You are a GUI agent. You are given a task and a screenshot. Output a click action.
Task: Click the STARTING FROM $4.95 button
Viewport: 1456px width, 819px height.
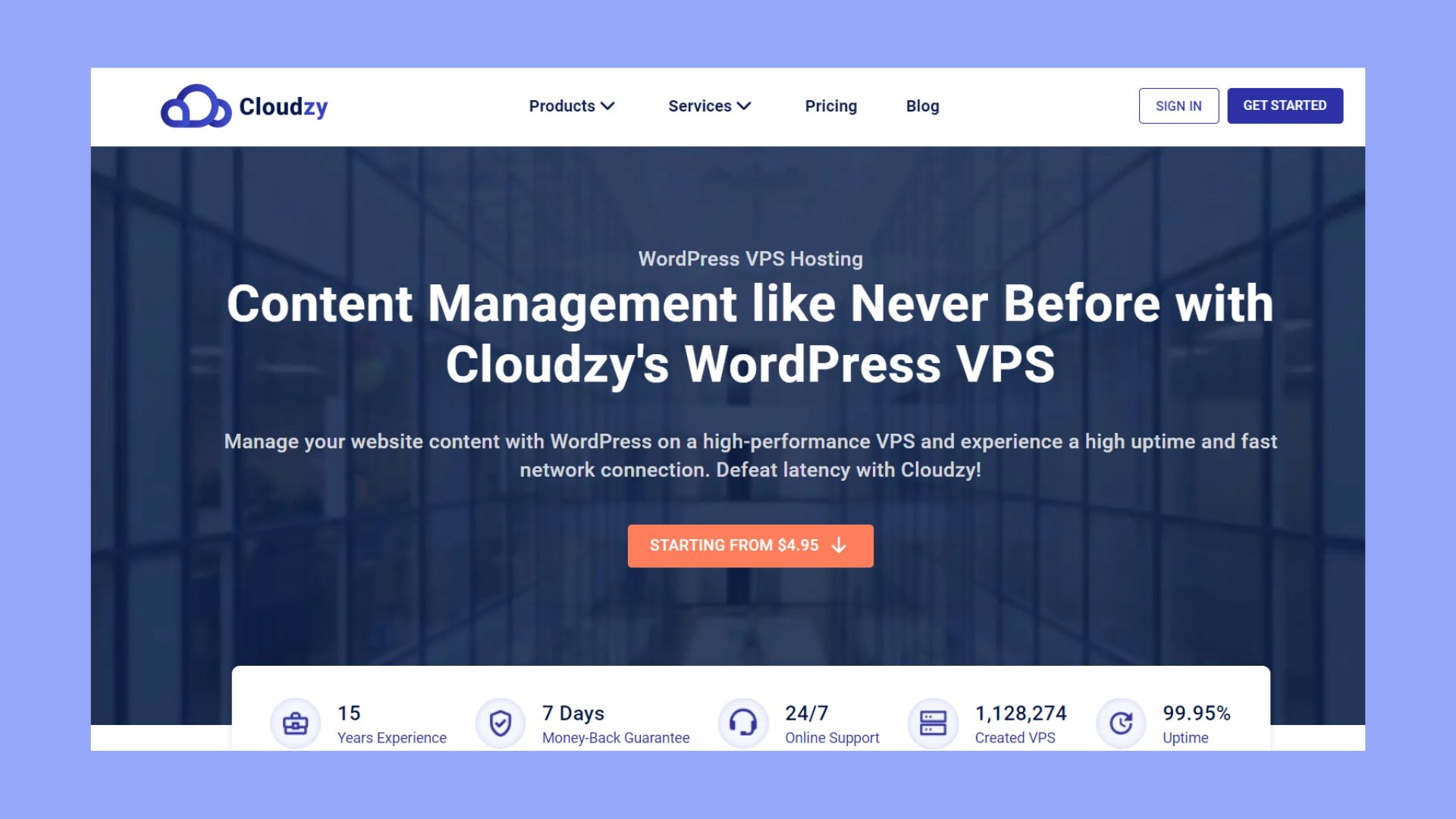pos(750,545)
